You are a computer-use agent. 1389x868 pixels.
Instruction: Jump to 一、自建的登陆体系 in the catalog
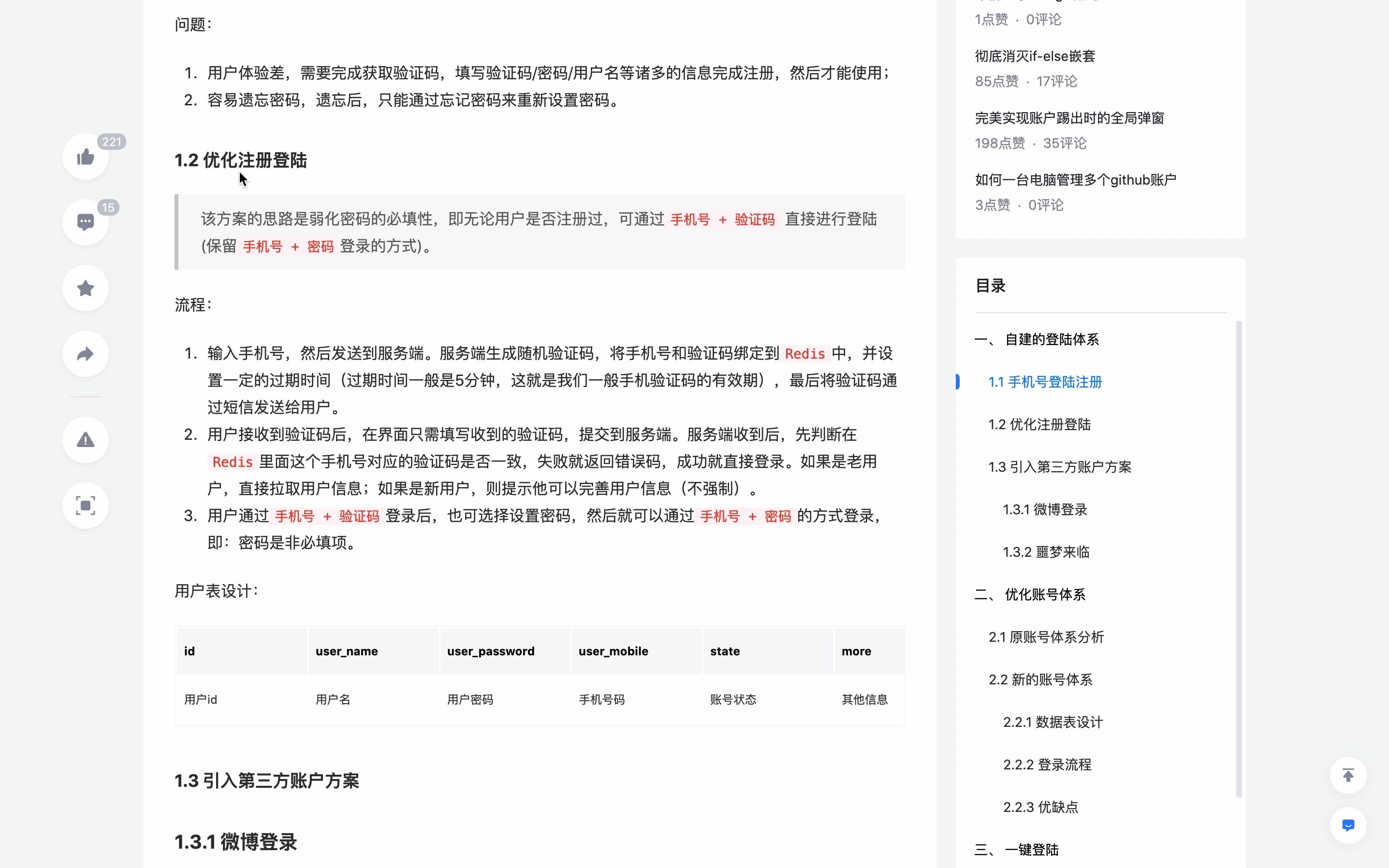coord(1037,339)
